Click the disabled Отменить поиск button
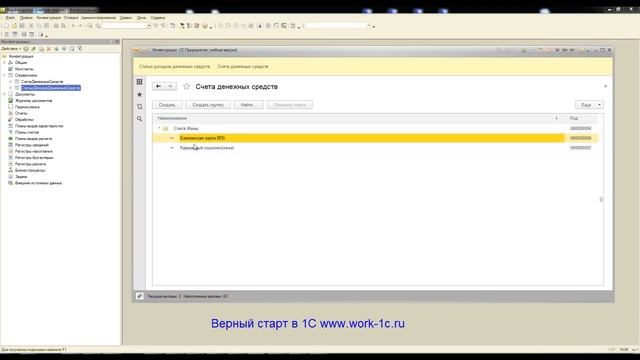640x360 pixels. (x=290, y=105)
